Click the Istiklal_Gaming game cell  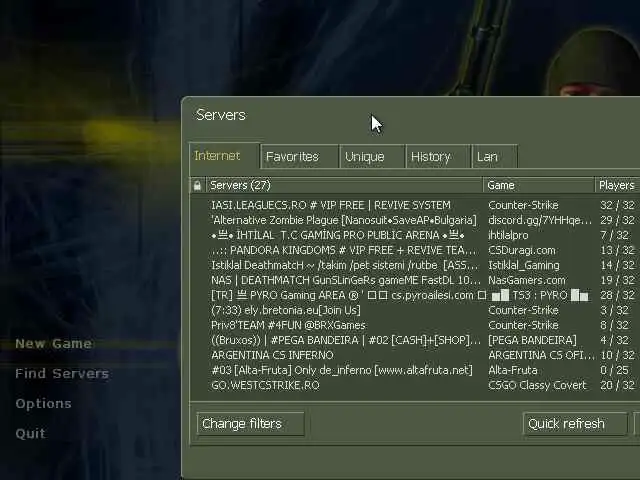[524, 265]
